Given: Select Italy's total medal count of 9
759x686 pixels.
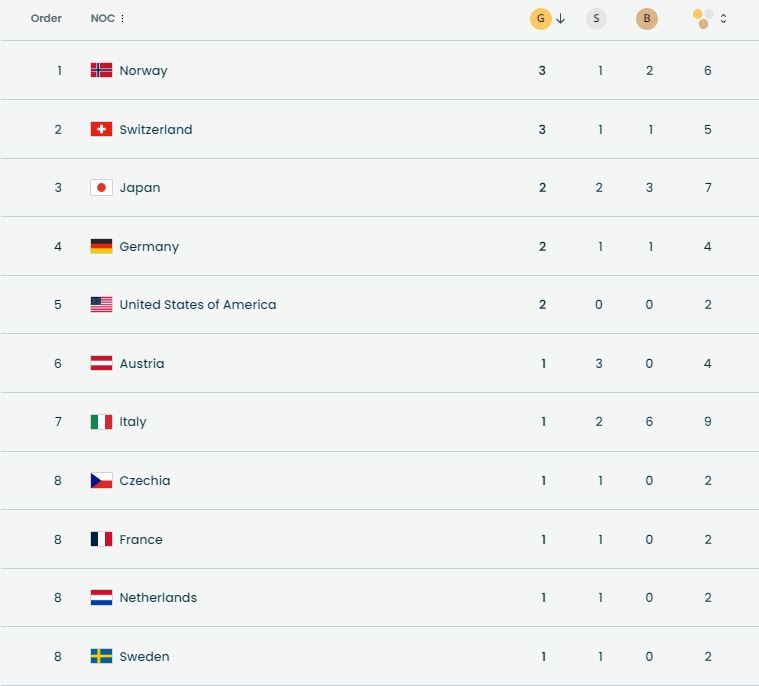Looking at the screenshot, I should point(708,422).
